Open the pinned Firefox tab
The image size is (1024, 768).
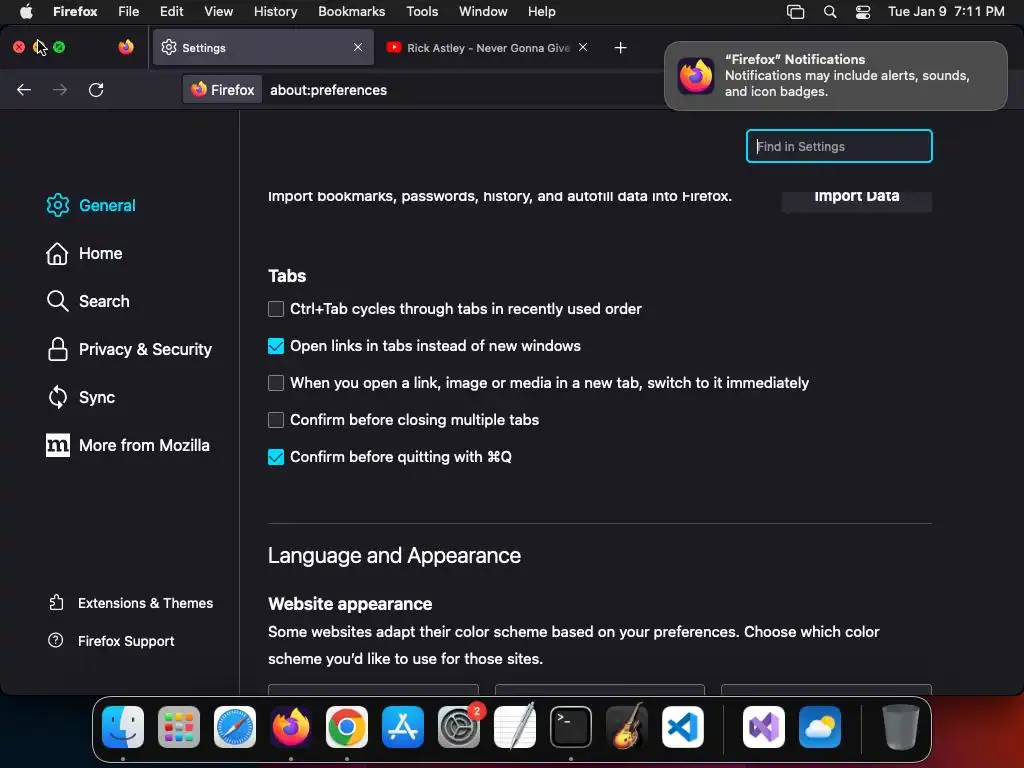click(126, 47)
